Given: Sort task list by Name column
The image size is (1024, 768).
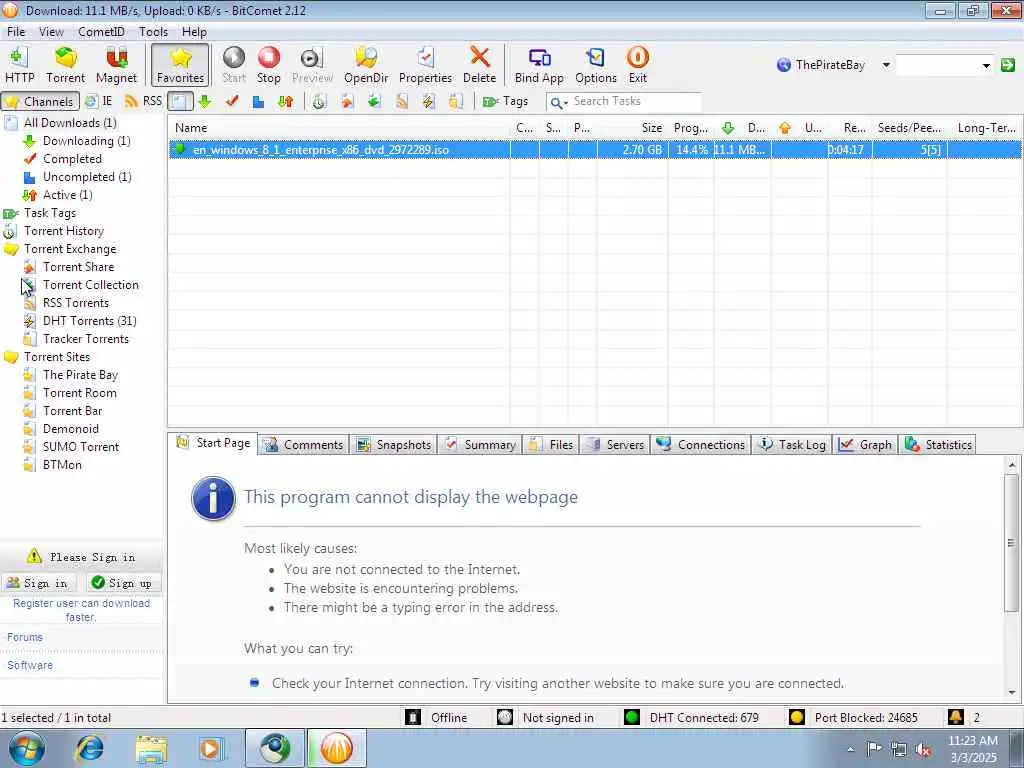Looking at the screenshot, I should [x=338, y=127].
